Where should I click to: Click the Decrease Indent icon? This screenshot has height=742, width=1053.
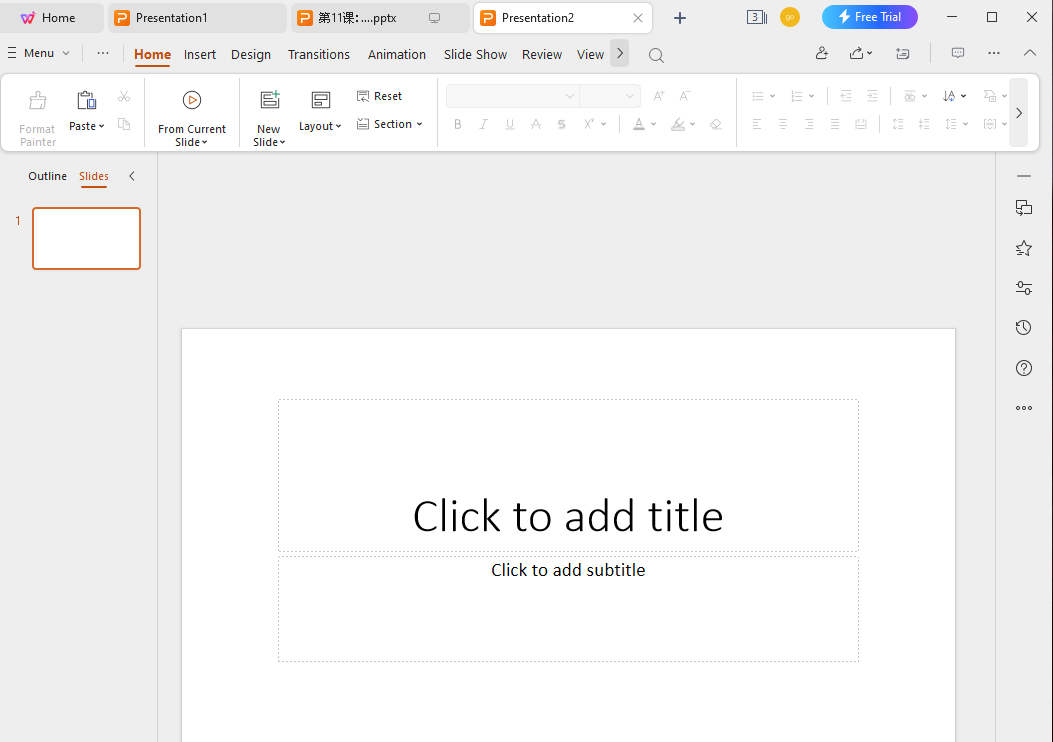click(846, 96)
